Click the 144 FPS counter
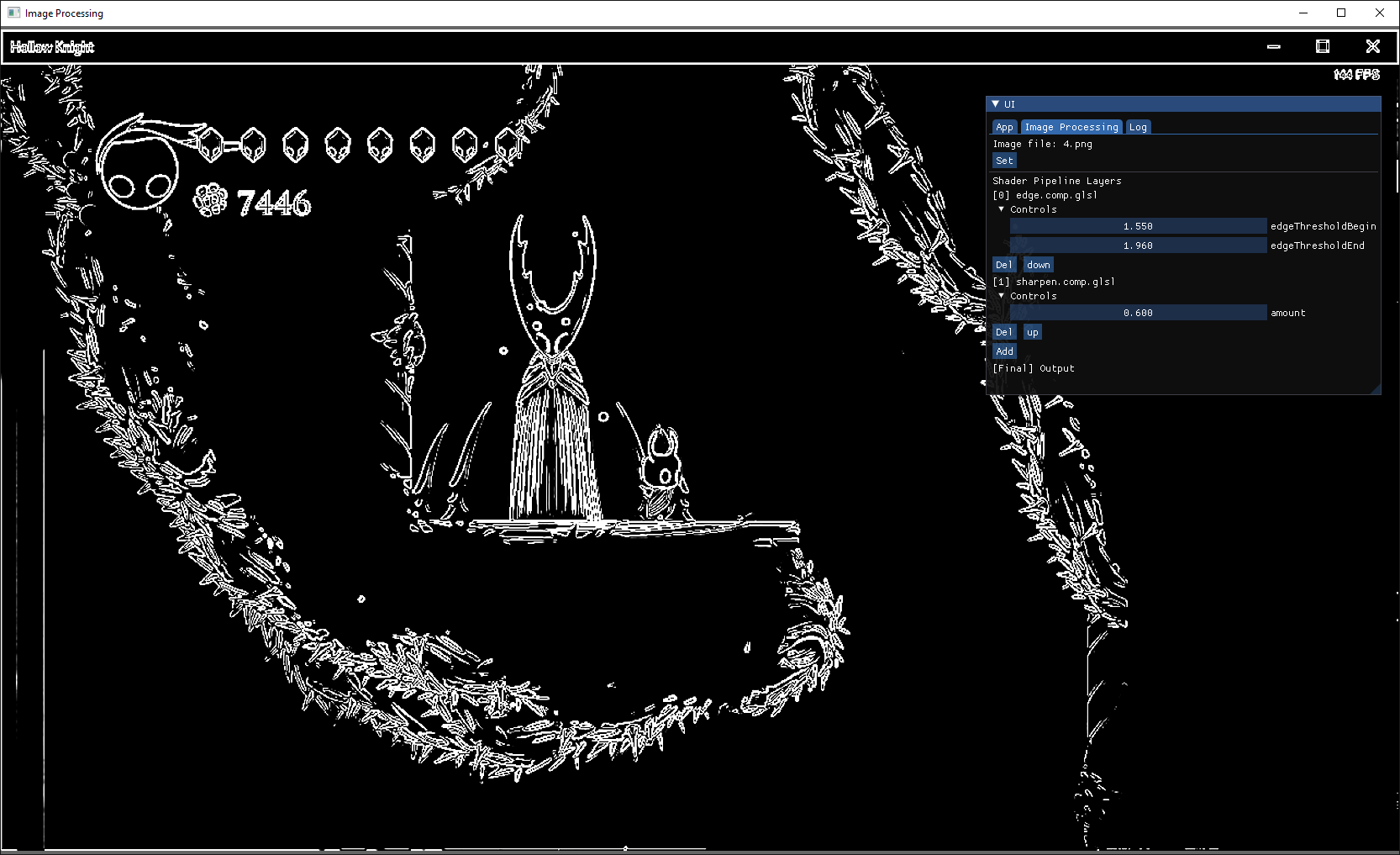1400x855 pixels. (1356, 75)
